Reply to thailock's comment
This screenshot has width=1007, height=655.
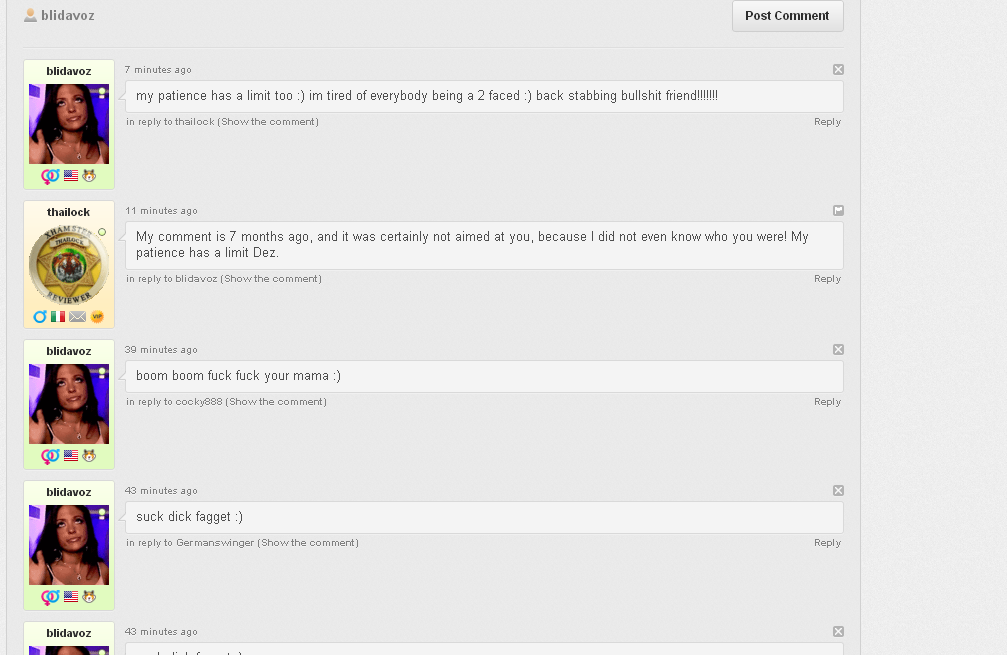coord(827,279)
